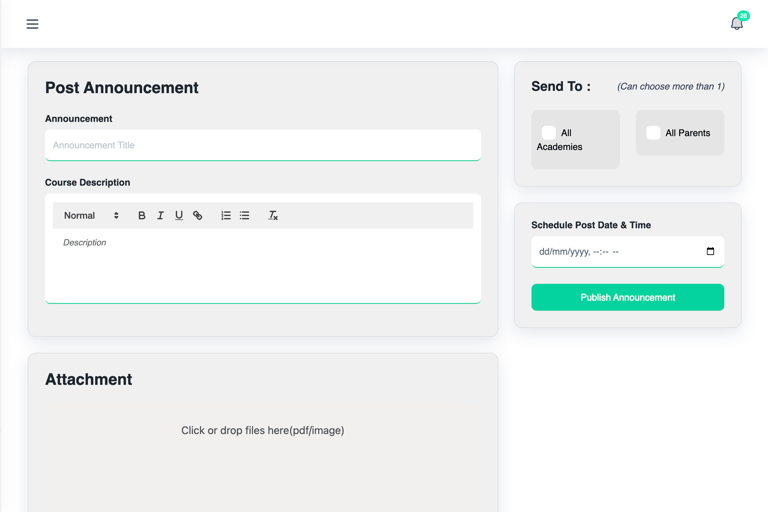This screenshot has height=512, width=768.
Task: Toggle bold formatting in editor
Action: (142, 216)
